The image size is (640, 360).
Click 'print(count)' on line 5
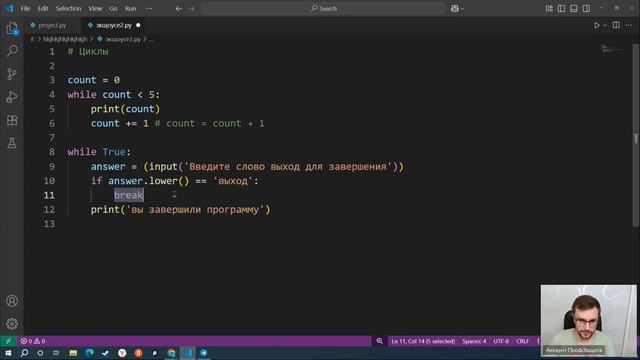click(125, 109)
